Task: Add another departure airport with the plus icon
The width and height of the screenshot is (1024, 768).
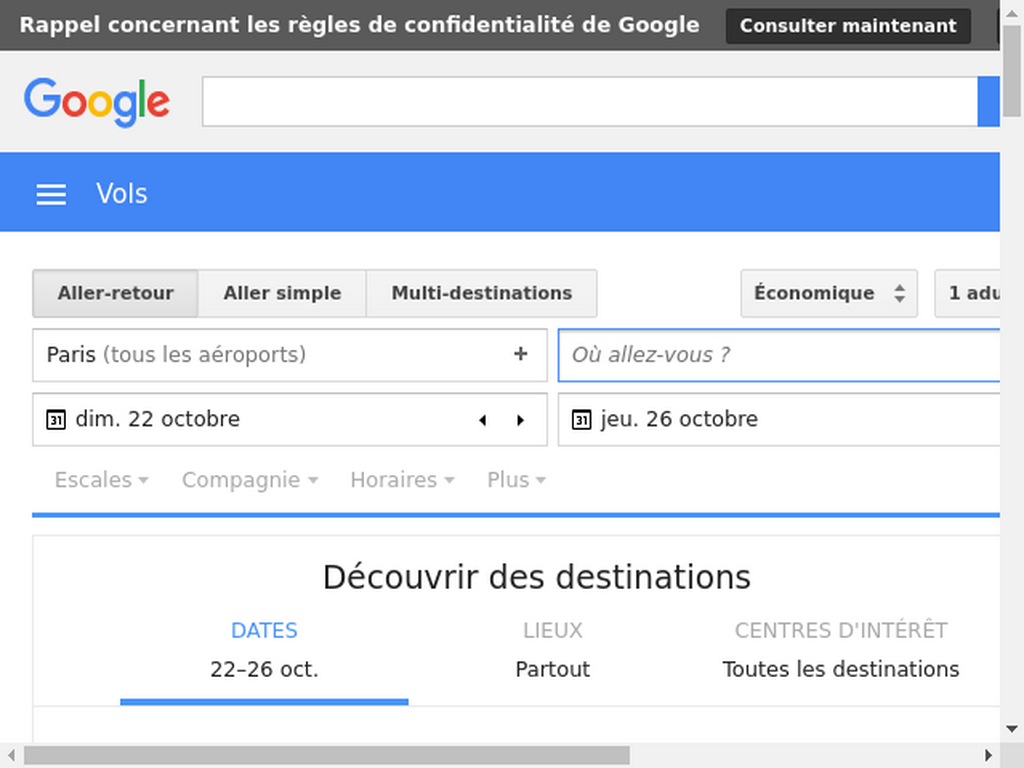Action: click(x=520, y=354)
